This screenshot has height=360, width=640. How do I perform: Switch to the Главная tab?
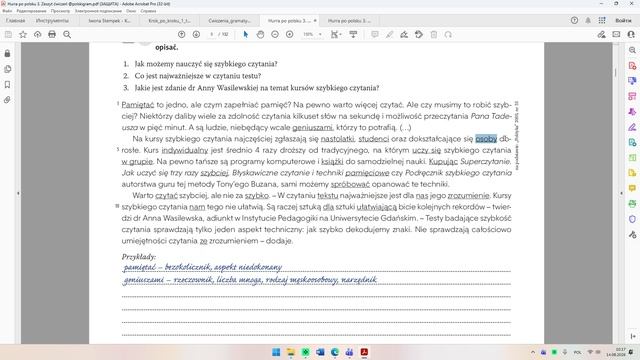[16, 20]
